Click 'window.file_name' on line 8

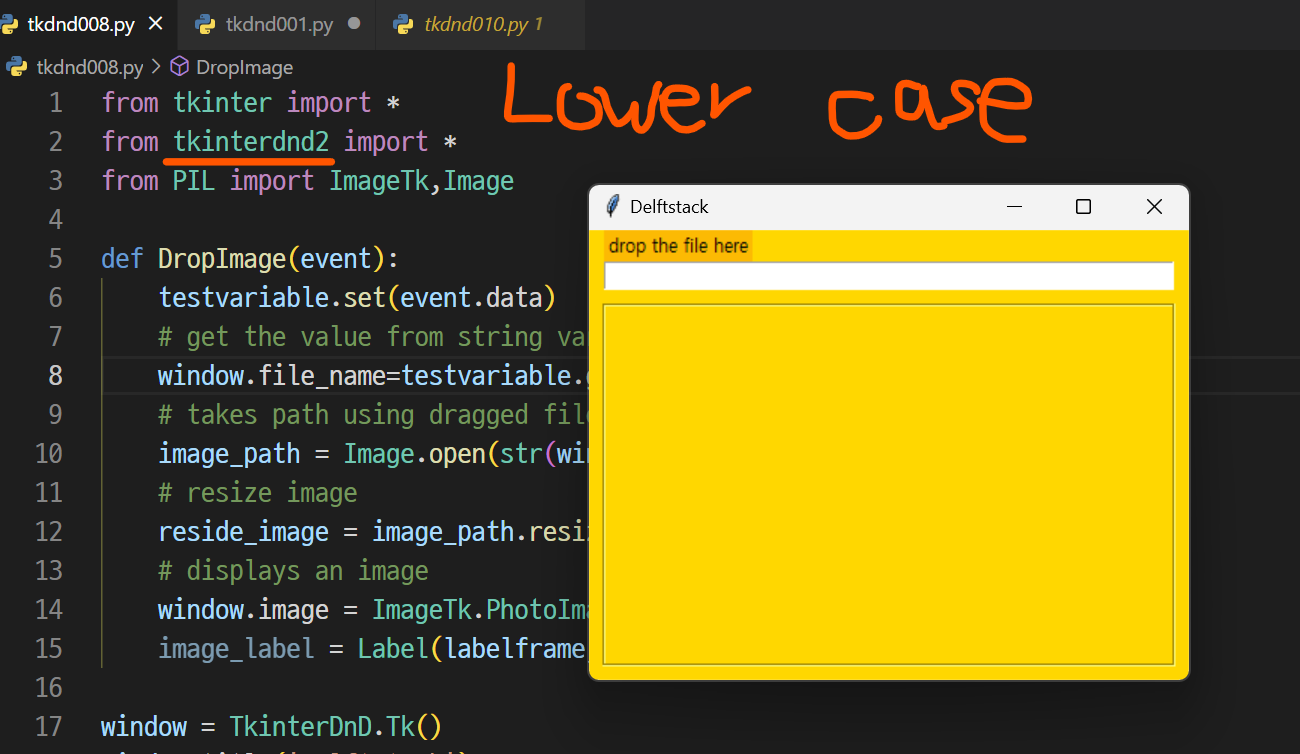click(x=272, y=376)
